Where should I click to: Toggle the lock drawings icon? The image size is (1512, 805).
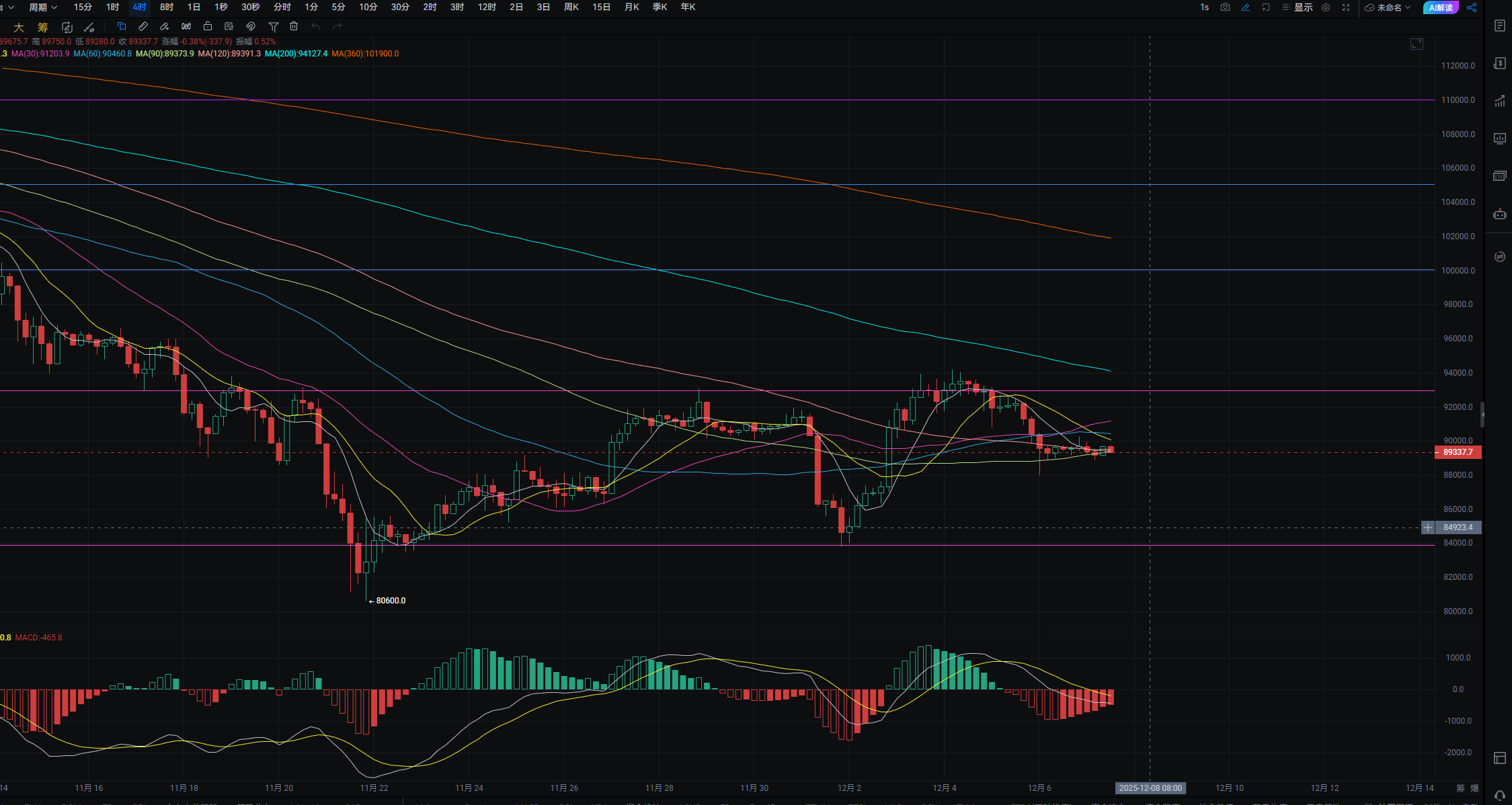coord(208,26)
